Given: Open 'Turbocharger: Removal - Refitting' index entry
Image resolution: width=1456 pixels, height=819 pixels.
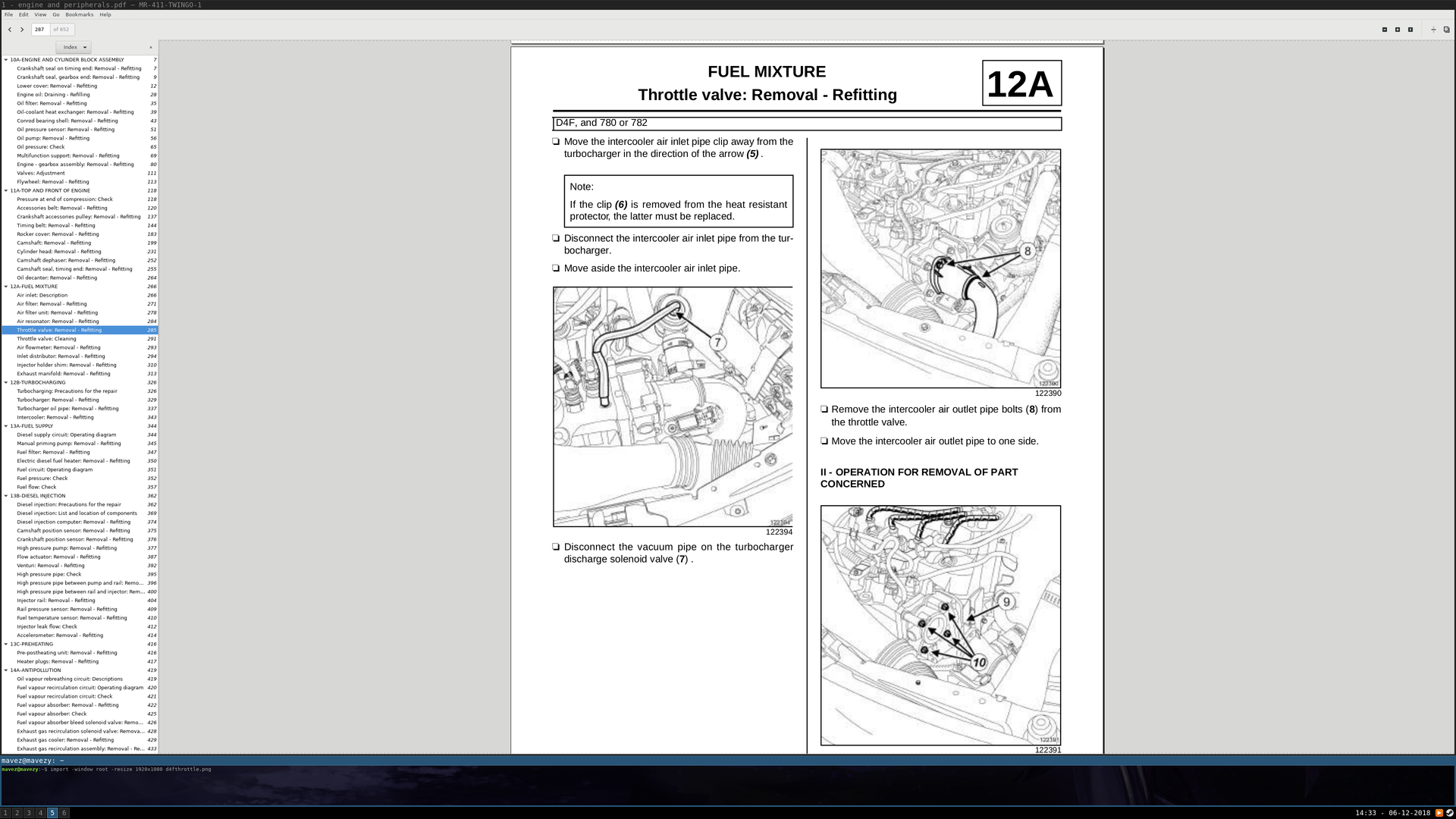Looking at the screenshot, I should tap(80, 400).
